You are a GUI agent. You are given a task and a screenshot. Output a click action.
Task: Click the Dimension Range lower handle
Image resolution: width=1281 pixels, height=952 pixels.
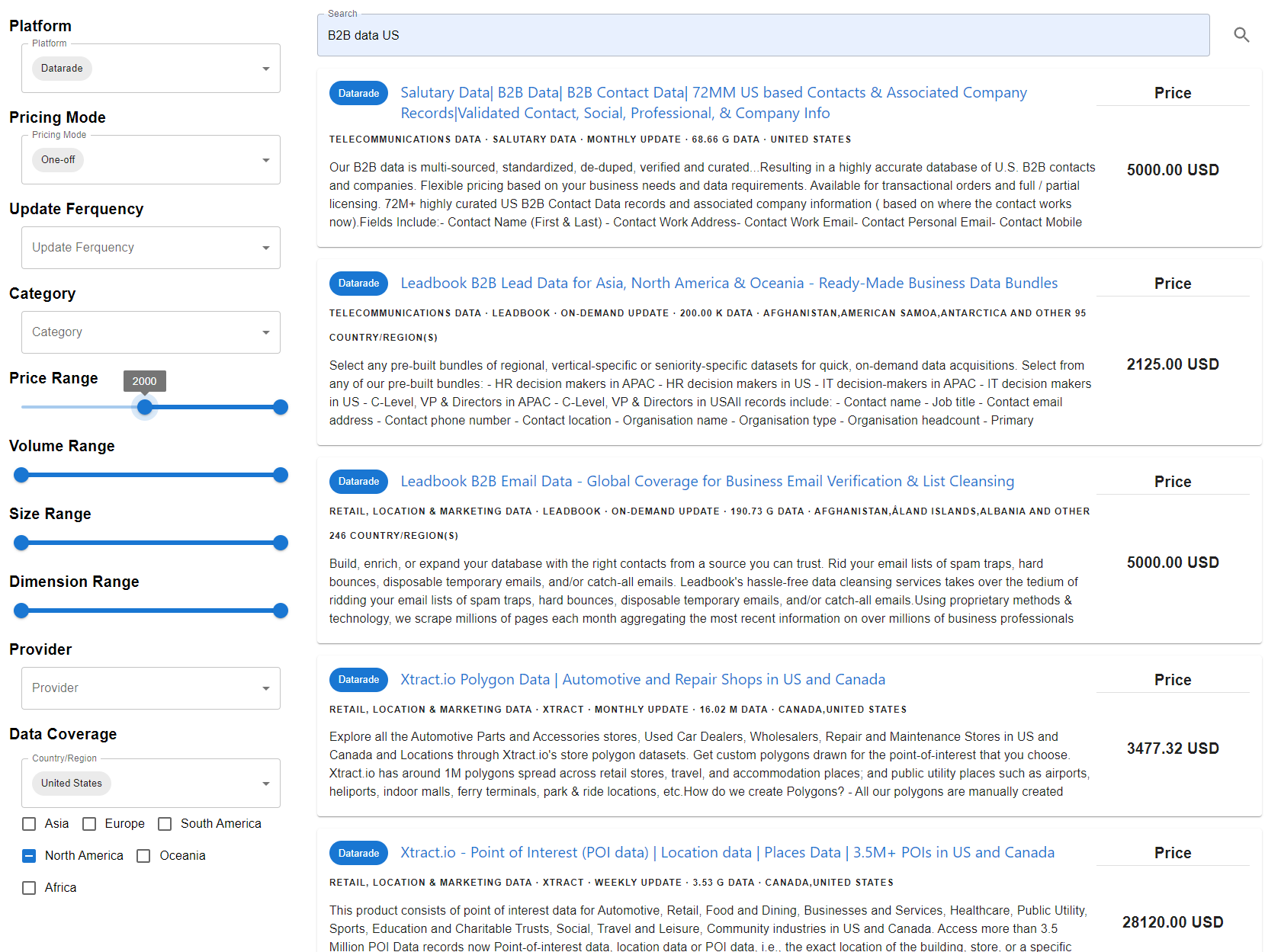pos(21,611)
